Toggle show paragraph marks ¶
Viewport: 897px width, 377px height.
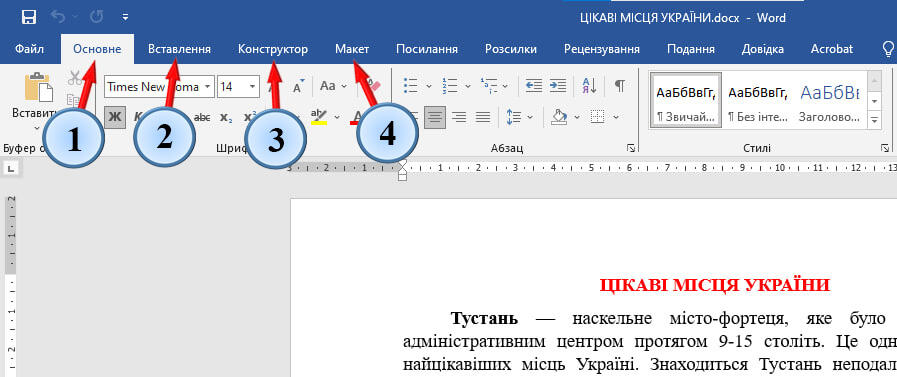(x=620, y=86)
